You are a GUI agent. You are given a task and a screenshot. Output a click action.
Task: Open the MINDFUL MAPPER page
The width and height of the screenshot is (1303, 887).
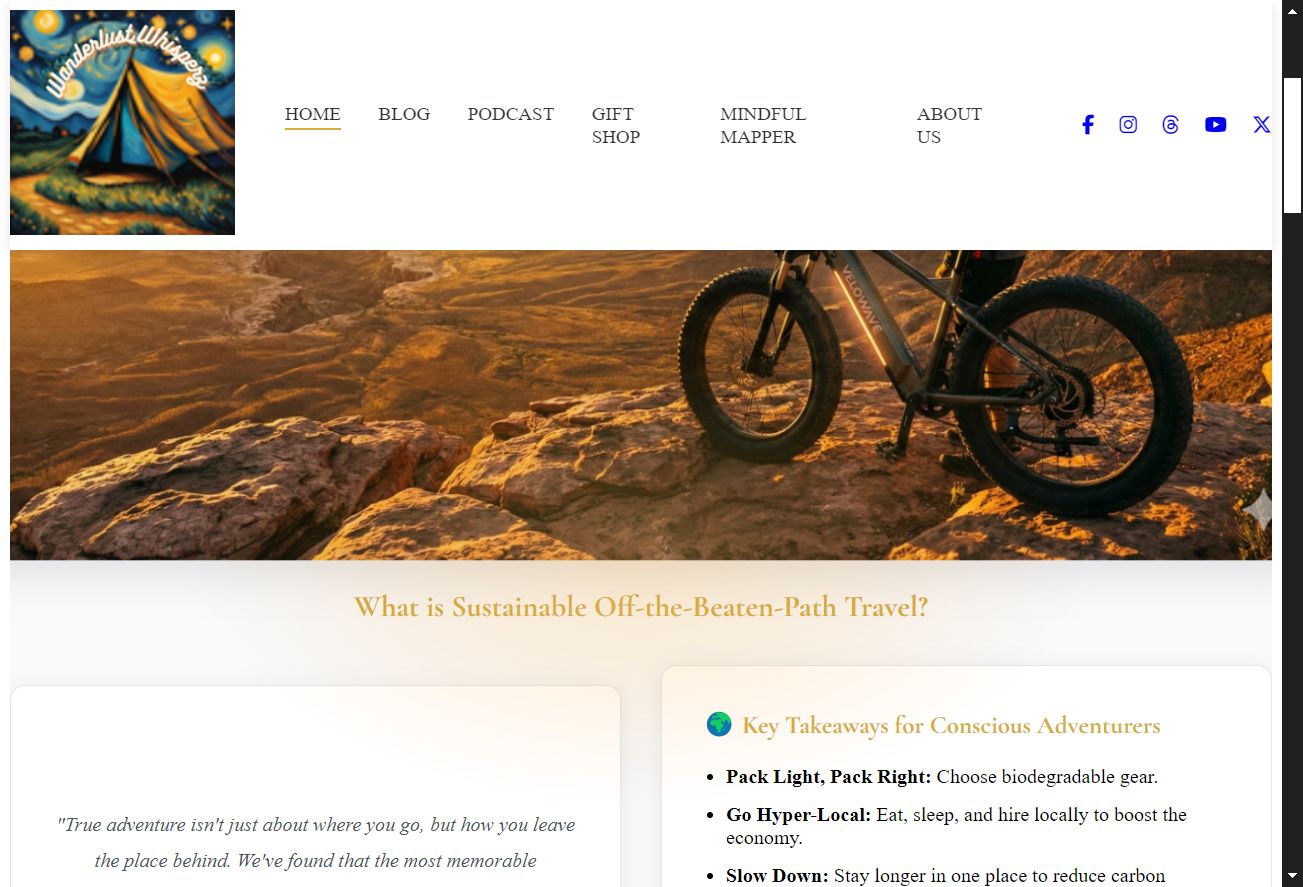(763, 125)
